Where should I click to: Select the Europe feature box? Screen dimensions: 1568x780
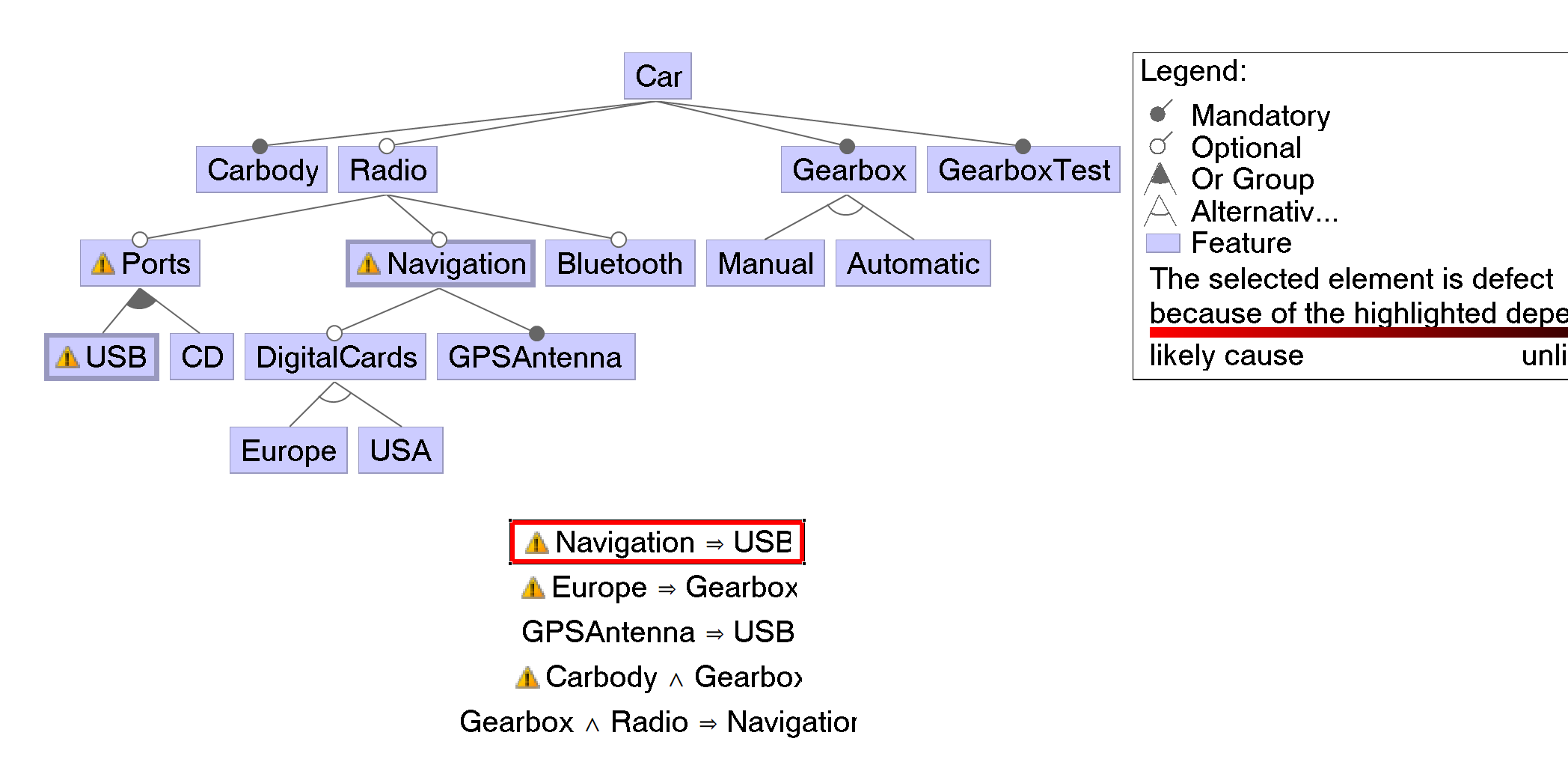pos(289,450)
